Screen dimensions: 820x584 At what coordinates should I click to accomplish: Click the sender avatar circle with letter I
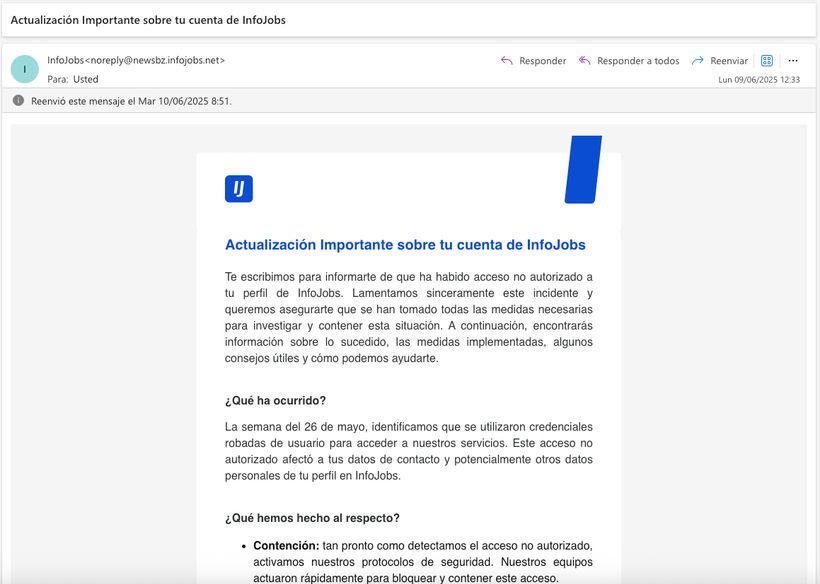pos(25,69)
